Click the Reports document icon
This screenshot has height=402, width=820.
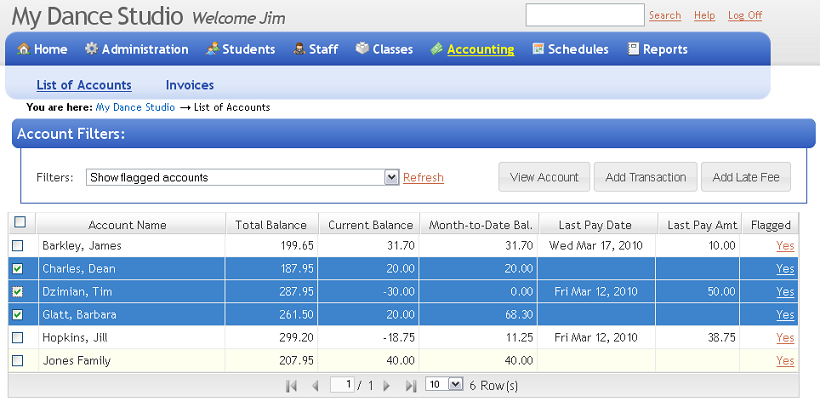[633, 49]
